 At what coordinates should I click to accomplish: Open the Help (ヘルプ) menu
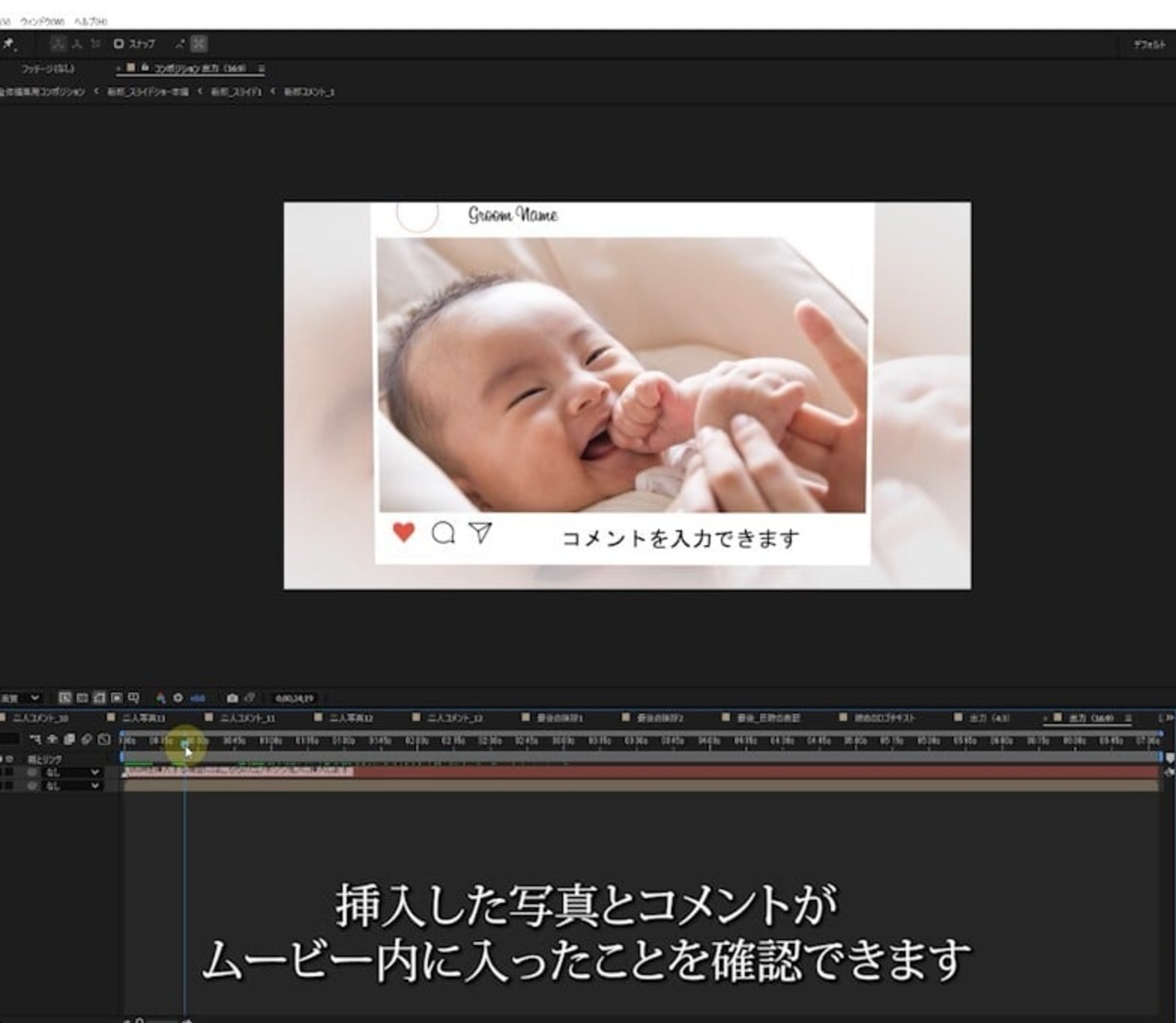pyautogui.click(x=91, y=21)
